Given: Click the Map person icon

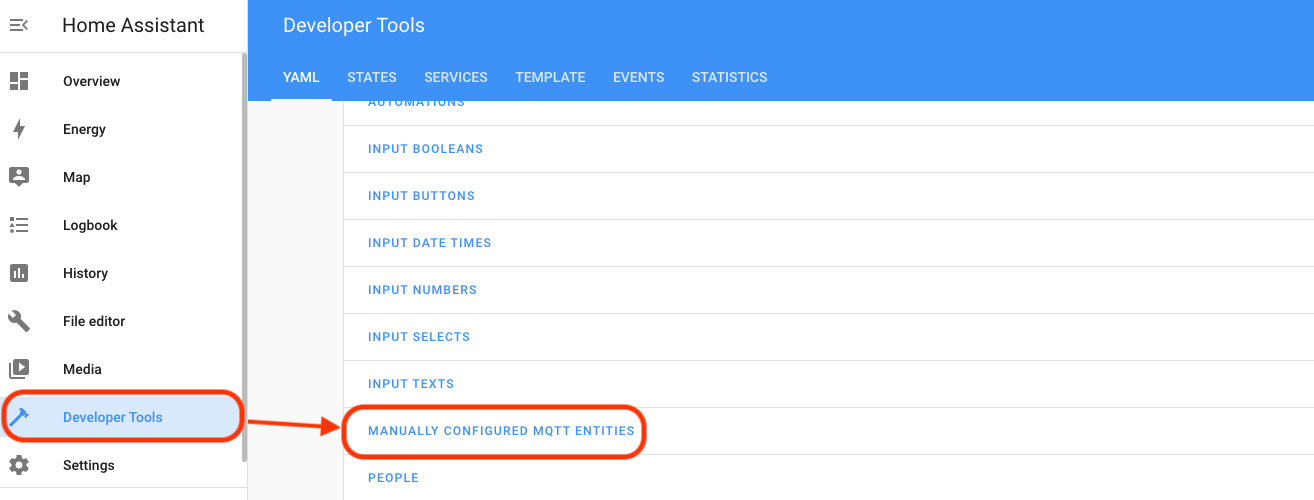Looking at the screenshot, I should coord(19,177).
